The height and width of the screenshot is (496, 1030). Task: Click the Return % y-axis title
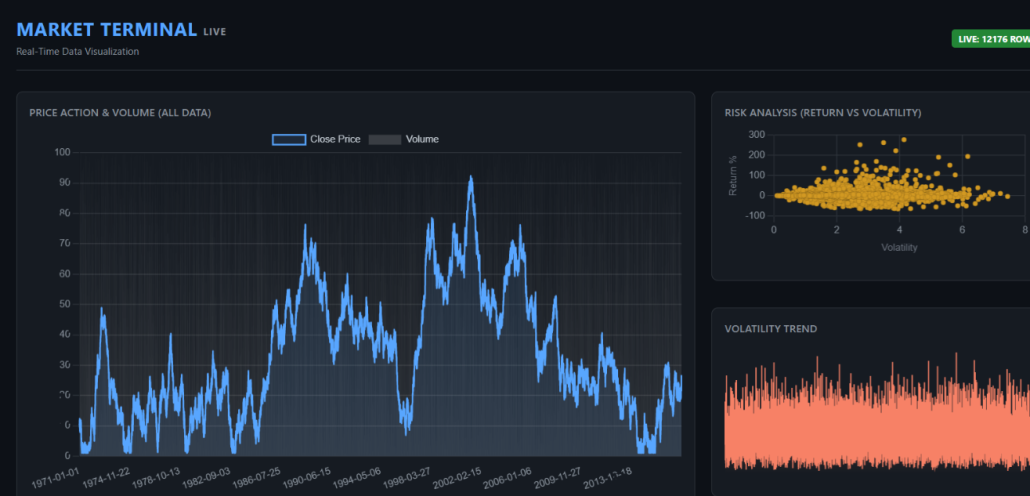(733, 176)
